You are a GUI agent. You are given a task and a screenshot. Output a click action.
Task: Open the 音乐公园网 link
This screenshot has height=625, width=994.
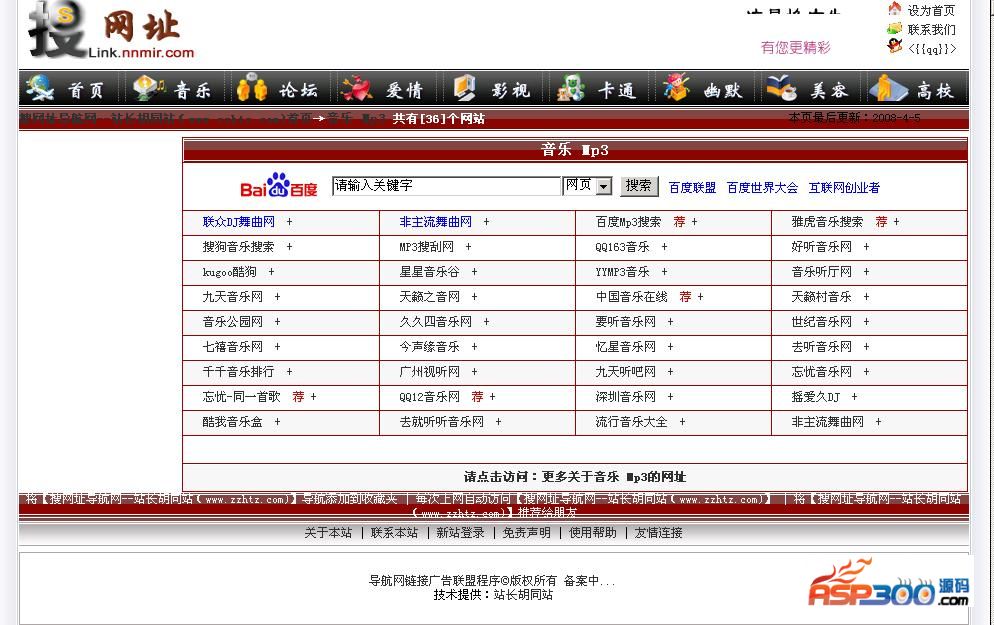tap(233, 322)
